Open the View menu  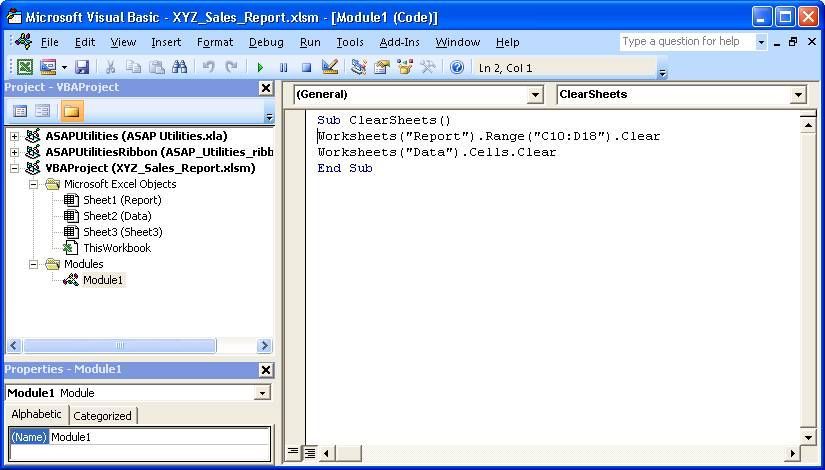pos(123,42)
